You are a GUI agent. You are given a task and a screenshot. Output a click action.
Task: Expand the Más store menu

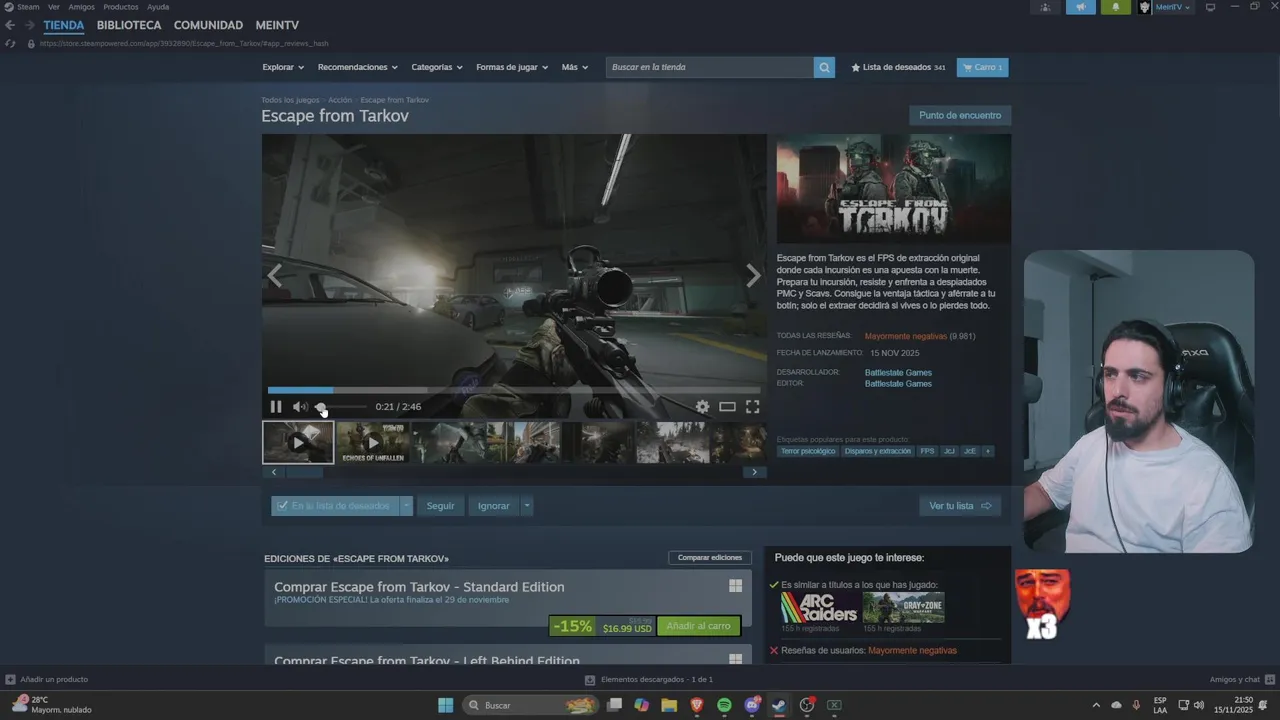point(575,67)
